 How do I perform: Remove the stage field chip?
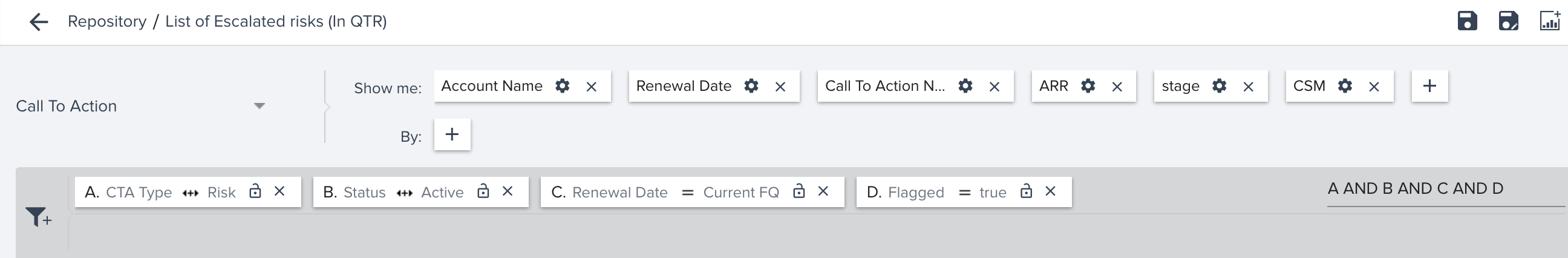click(x=1248, y=87)
